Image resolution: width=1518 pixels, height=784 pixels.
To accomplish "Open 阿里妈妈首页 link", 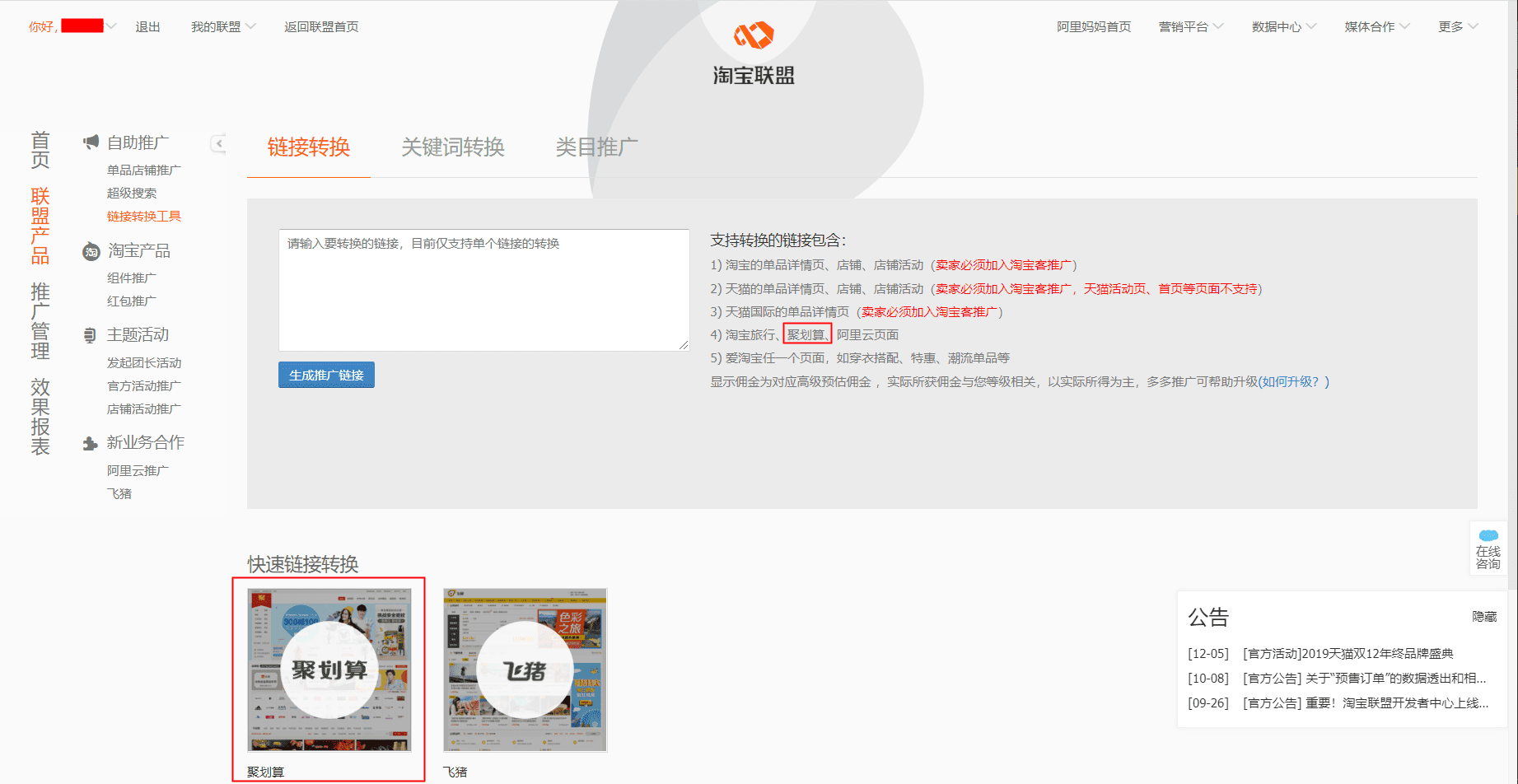I will 1094,27.
